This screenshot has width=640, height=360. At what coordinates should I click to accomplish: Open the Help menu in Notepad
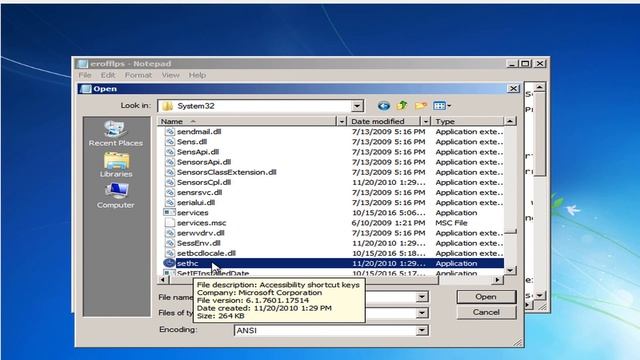(x=197, y=75)
